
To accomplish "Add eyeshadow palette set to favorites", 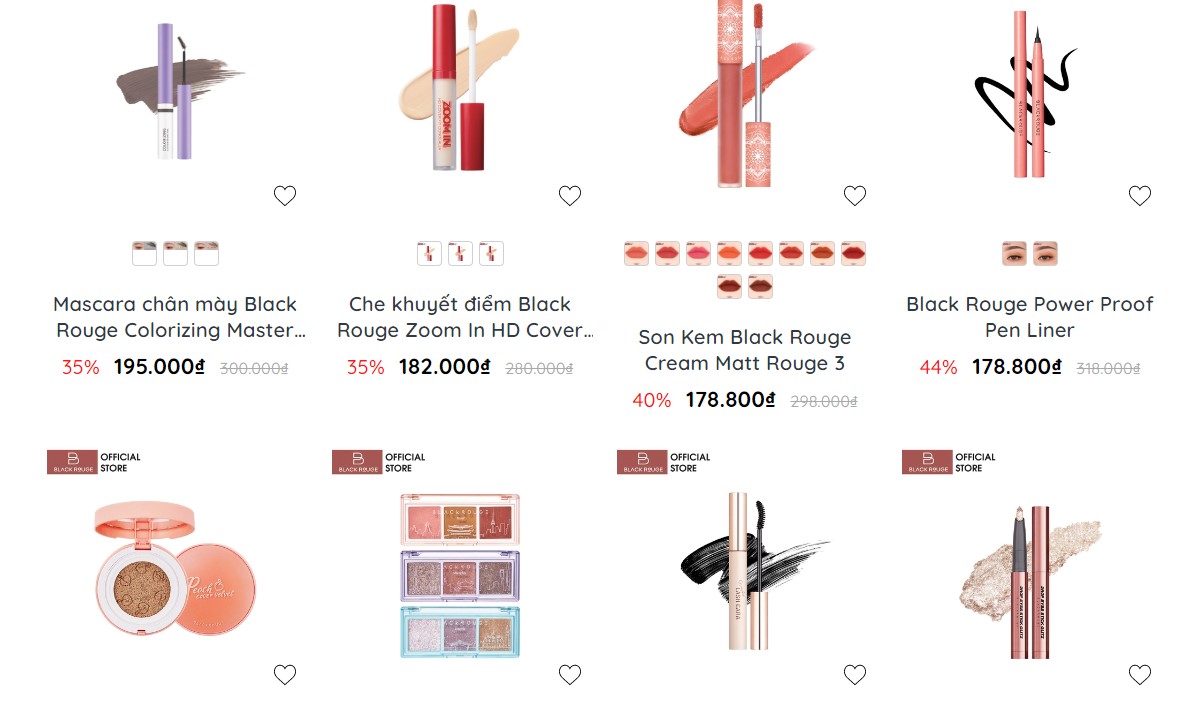I will tap(569, 674).
